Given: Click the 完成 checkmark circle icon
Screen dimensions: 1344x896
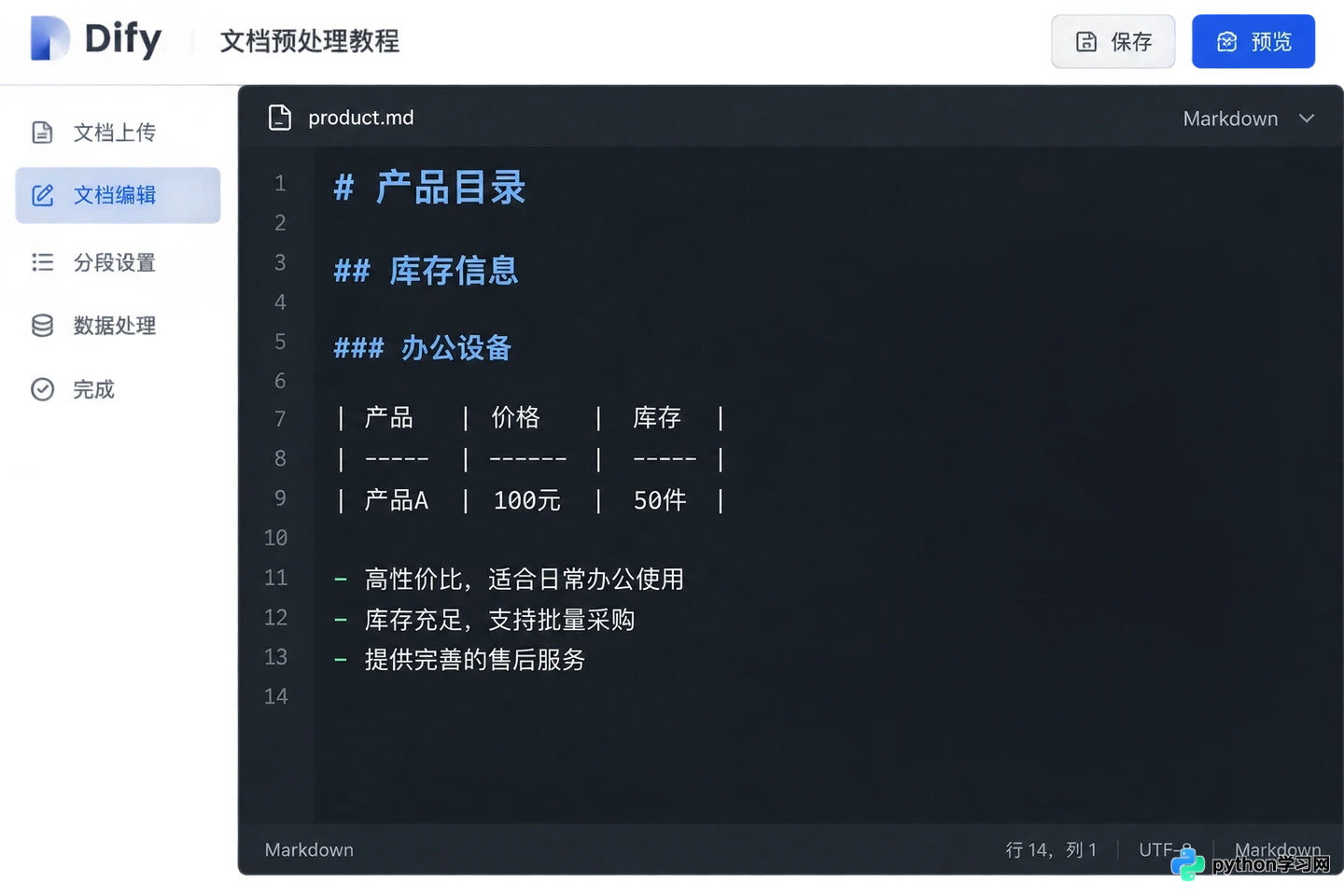Looking at the screenshot, I should pos(42,389).
